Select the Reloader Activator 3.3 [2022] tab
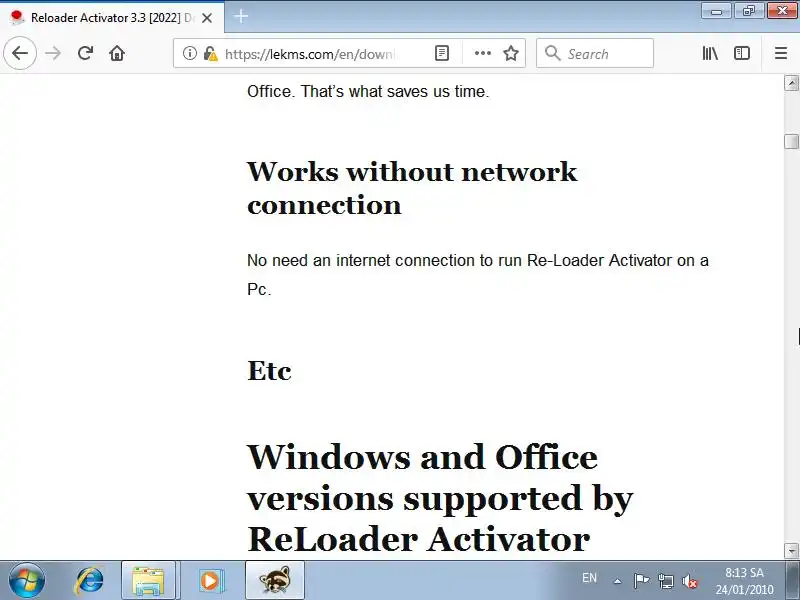This screenshot has height=600, width=800. pos(112,17)
